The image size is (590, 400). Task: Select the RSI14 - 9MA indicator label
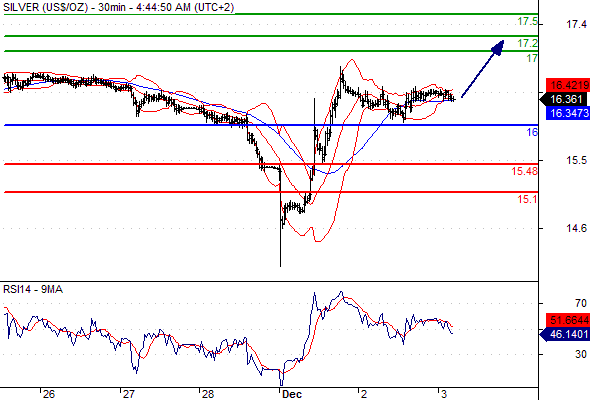33,289
